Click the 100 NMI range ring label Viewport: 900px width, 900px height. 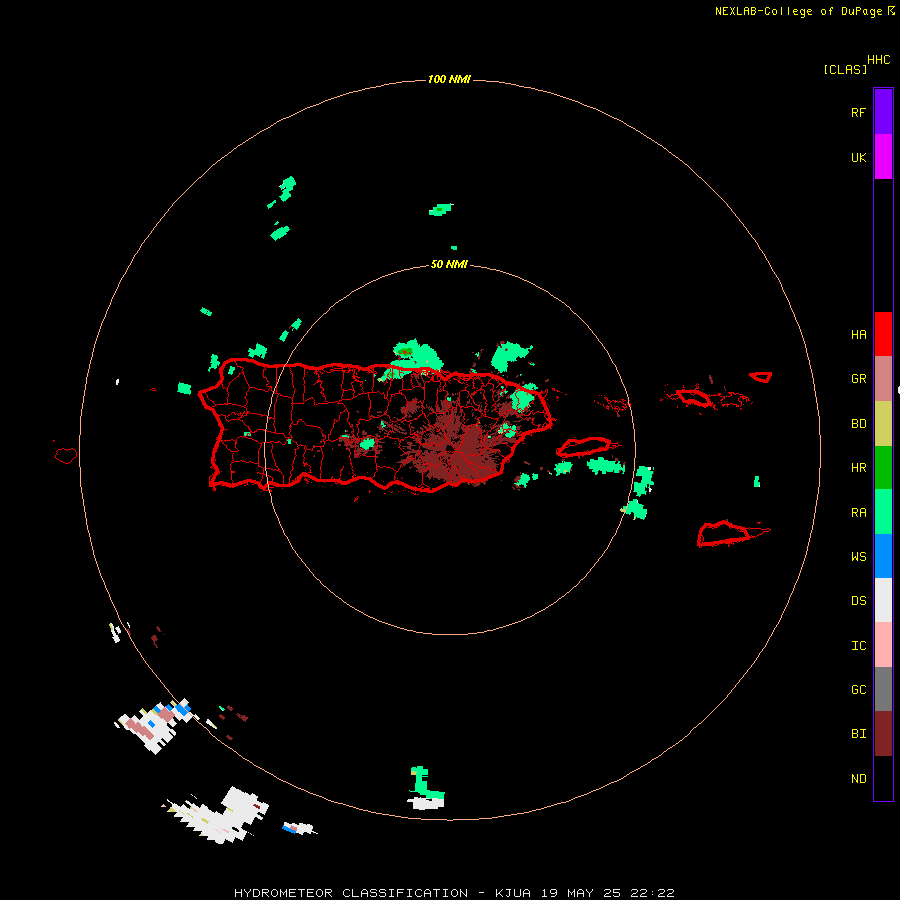(449, 79)
